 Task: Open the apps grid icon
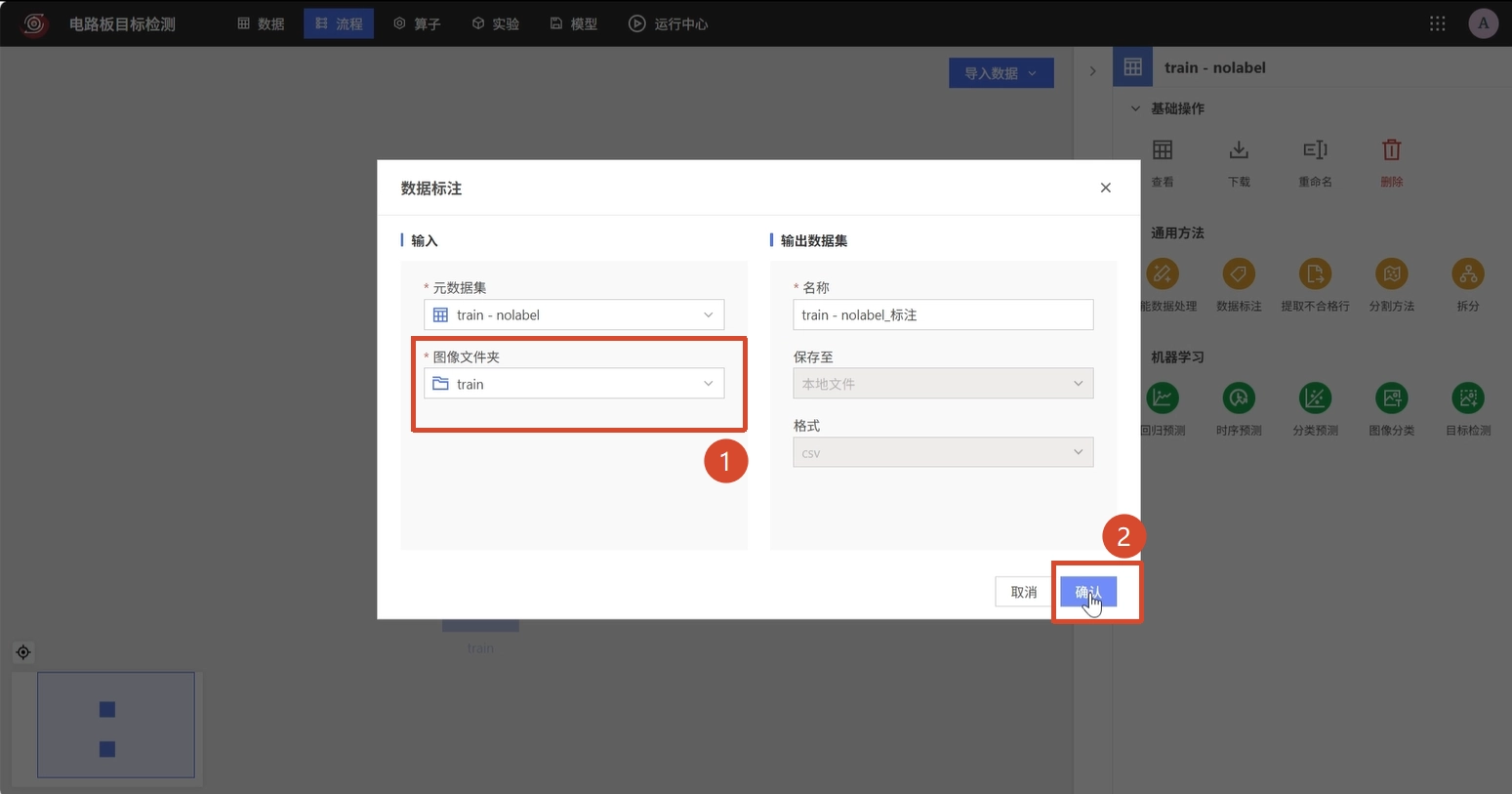(1437, 23)
